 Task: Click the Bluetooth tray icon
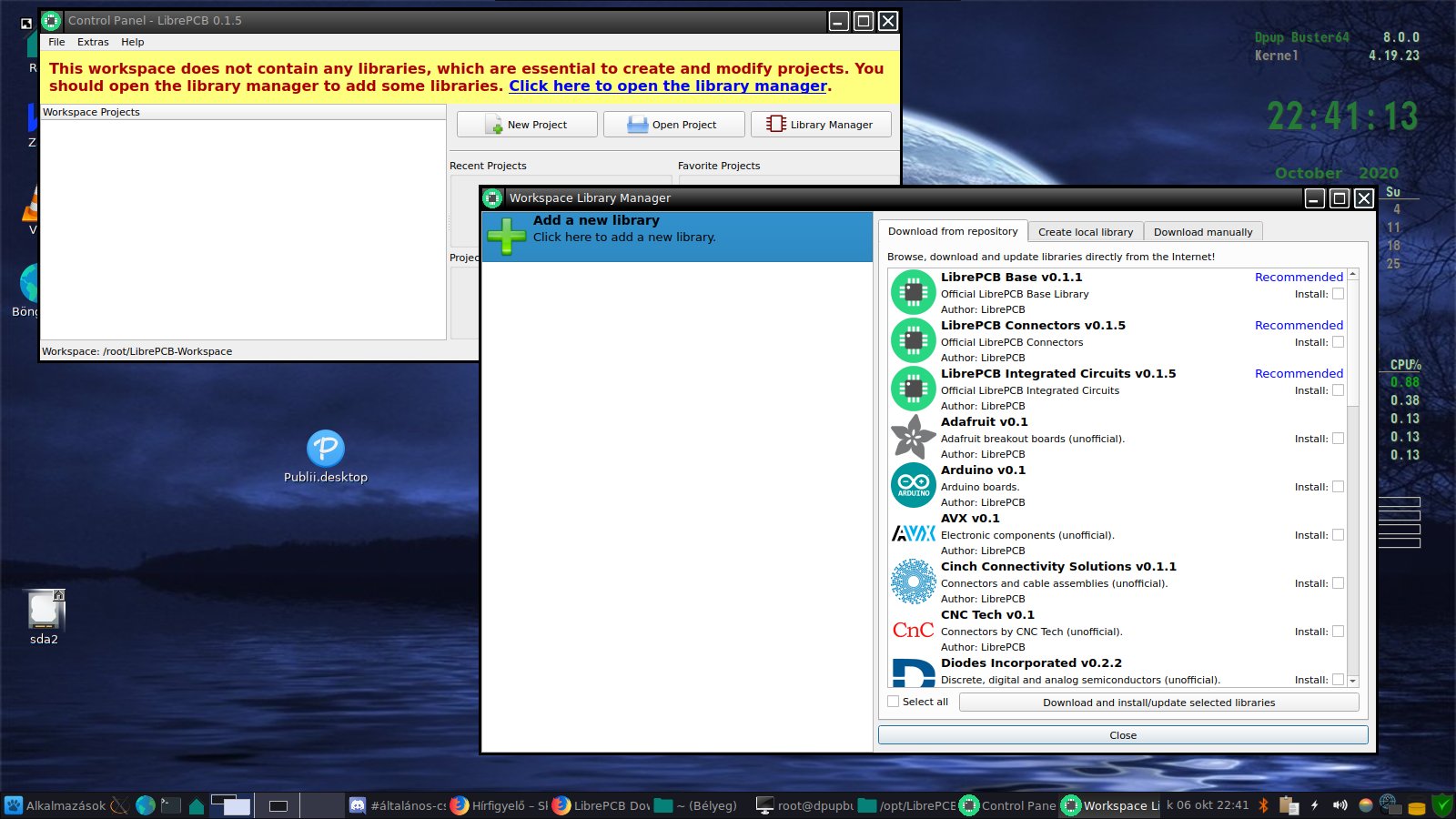click(x=1263, y=805)
